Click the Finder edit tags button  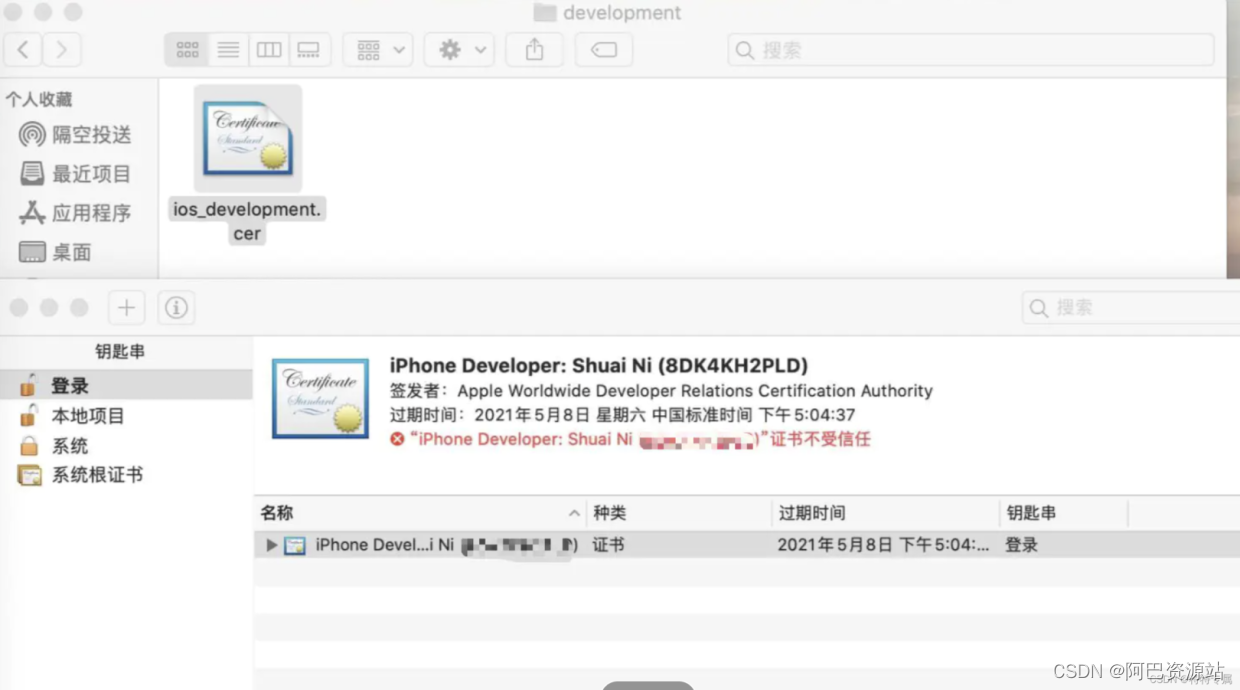click(x=603, y=50)
